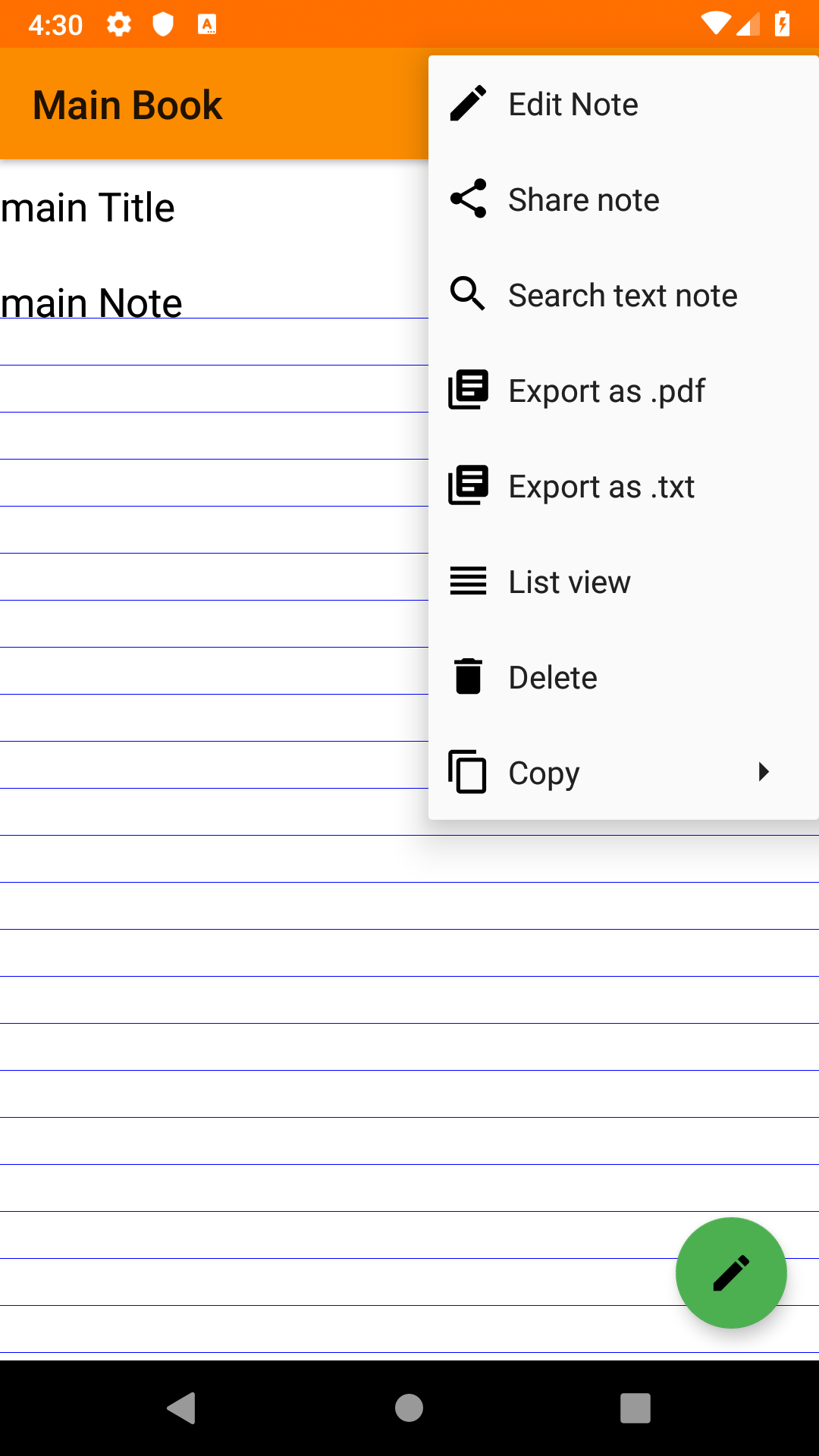The height and width of the screenshot is (1456, 819).
Task: Tap the trash can icon
Action: [x=468, y=676]
